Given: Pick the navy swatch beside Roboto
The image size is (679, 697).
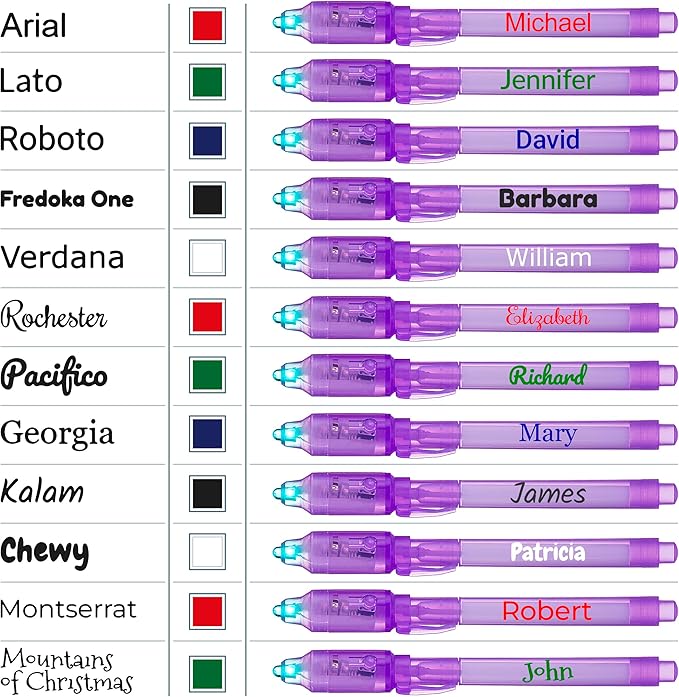Looking at the screenshot, I should coord(207,141).
